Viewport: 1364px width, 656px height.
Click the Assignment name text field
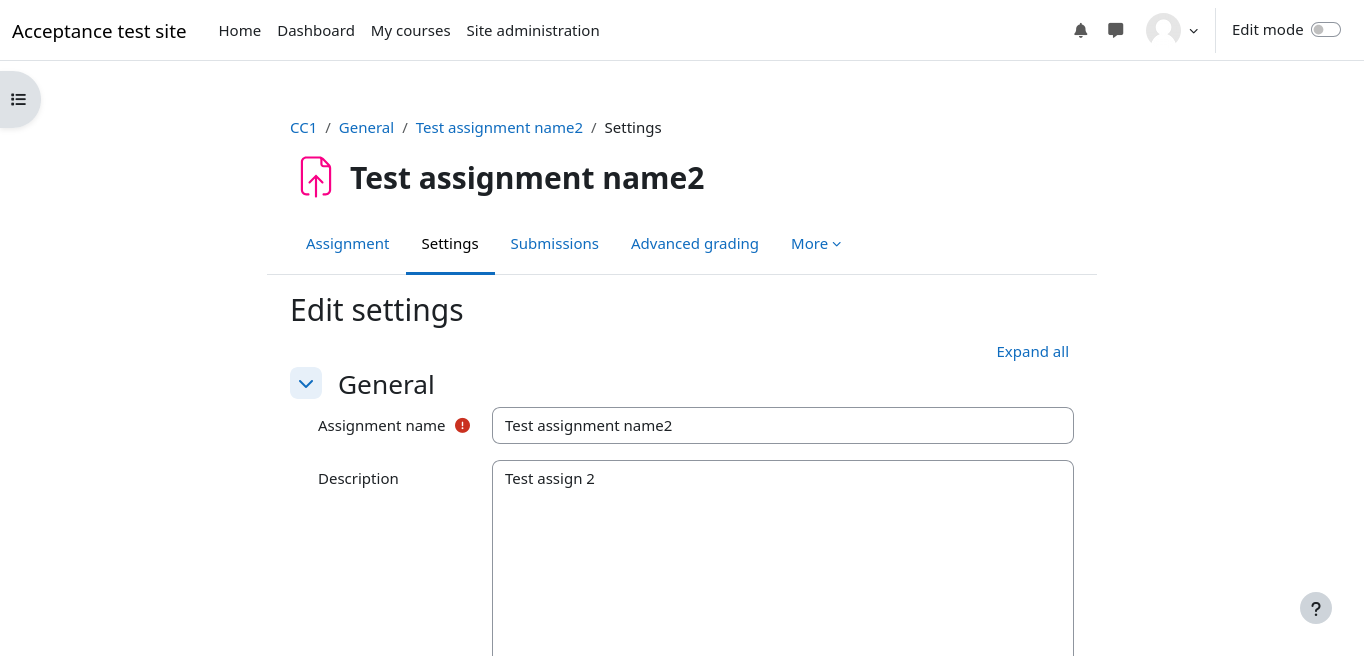(782, 426)
